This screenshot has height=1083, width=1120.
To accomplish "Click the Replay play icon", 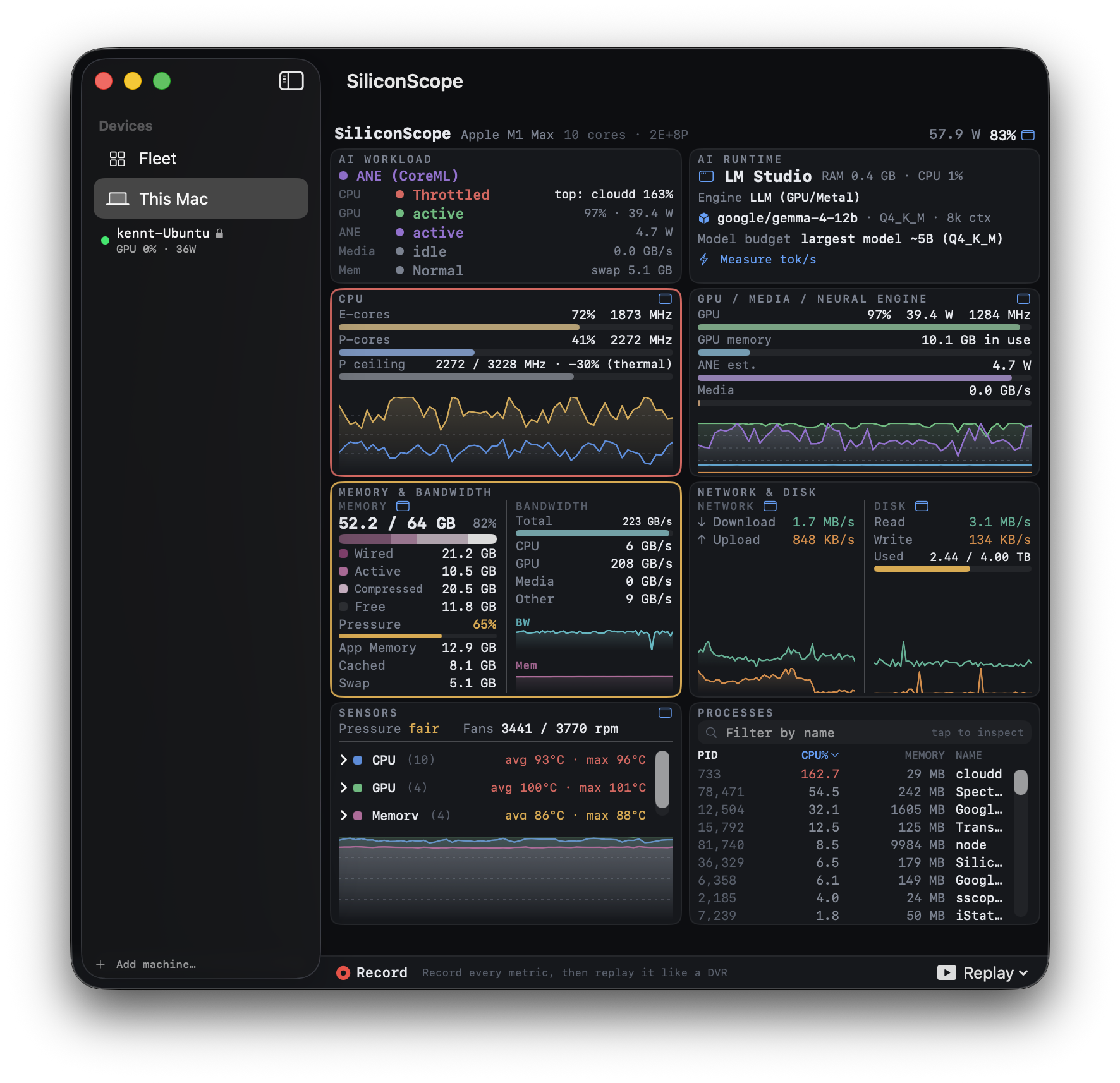I will click(946, 973).
